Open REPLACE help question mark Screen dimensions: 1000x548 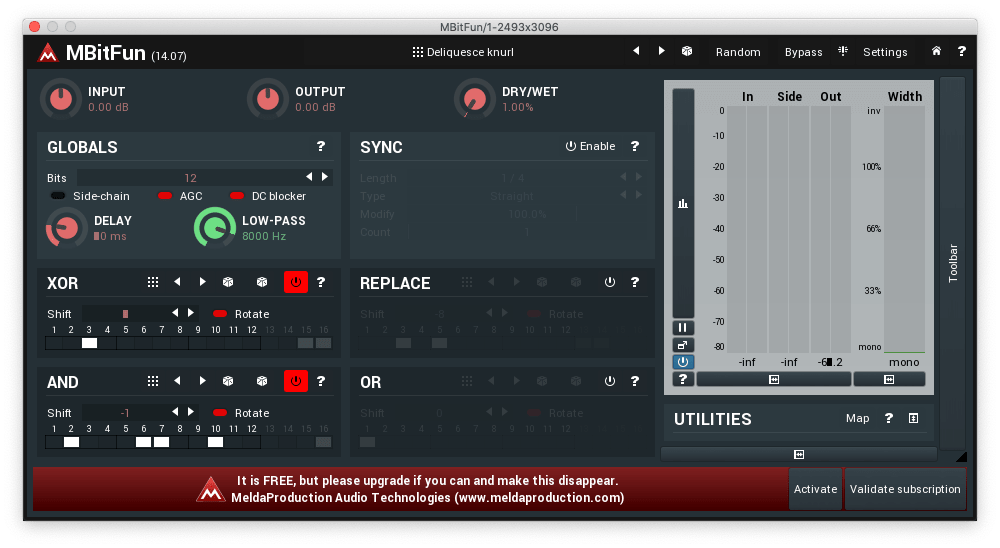(635, 282)
